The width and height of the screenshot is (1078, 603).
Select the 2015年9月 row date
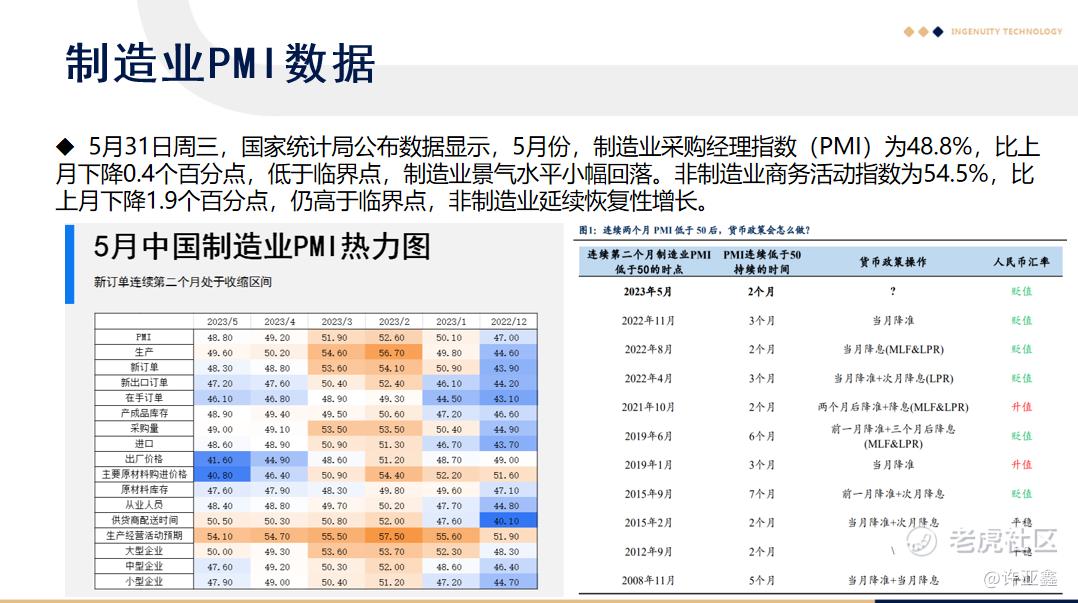(648, 494)
